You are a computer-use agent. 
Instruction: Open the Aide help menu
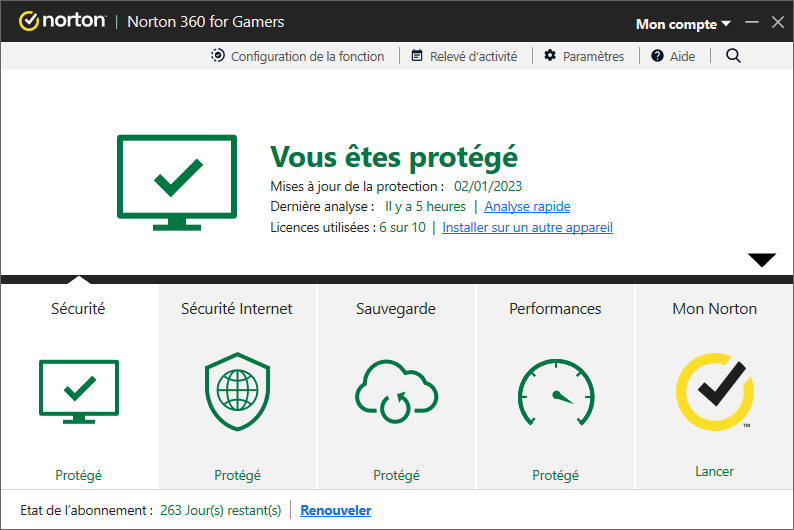point(673,56)
